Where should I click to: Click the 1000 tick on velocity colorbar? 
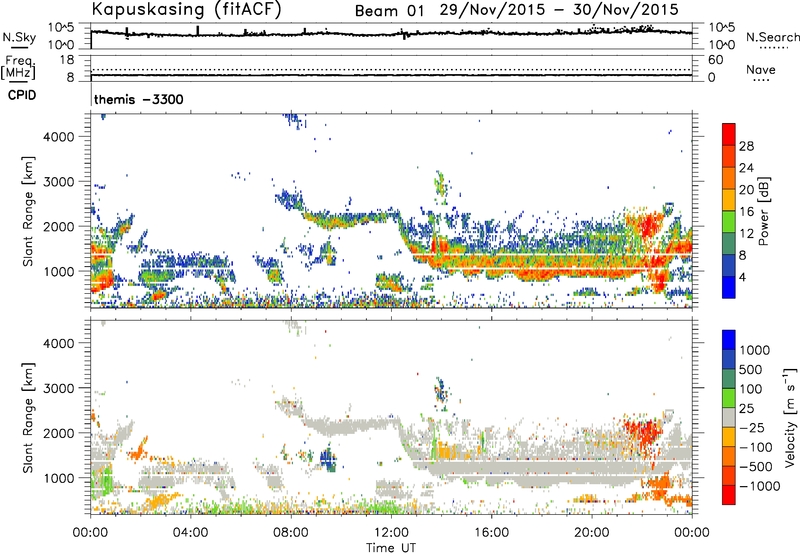[x=754, y=350]
